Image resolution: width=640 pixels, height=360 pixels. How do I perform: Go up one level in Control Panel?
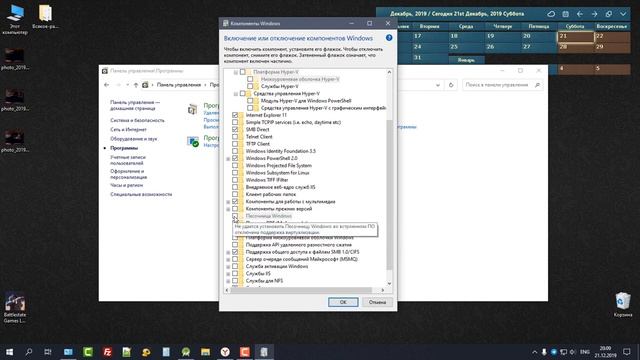[x=136, y=85]
